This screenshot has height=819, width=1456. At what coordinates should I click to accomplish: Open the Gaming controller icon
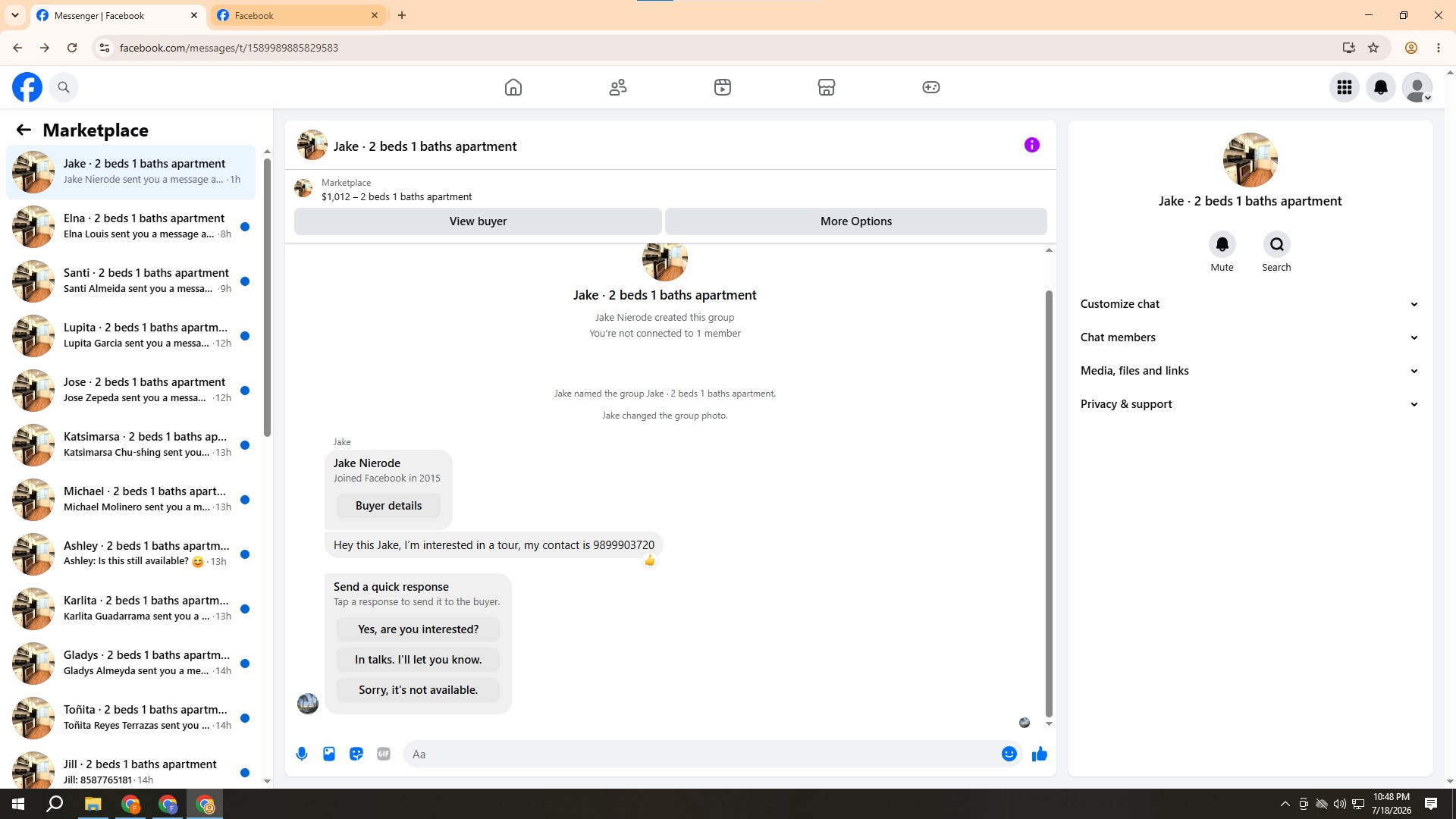click(x=931, y=87)
